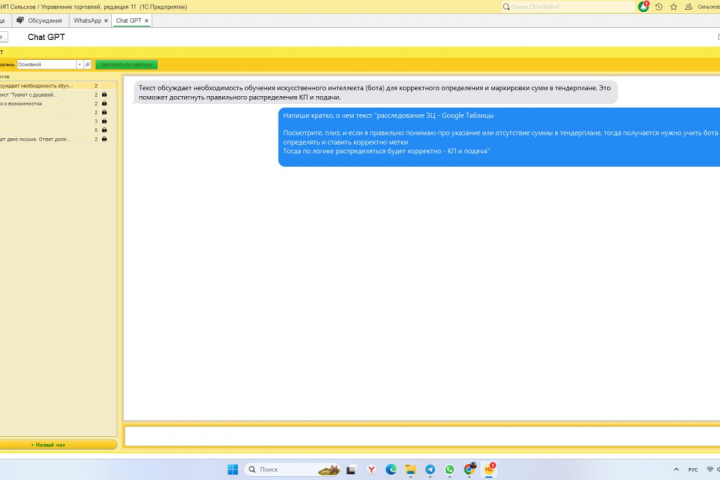Open WhatsApp from the taskbar
The image size is (720, 480).
(450, 469)
